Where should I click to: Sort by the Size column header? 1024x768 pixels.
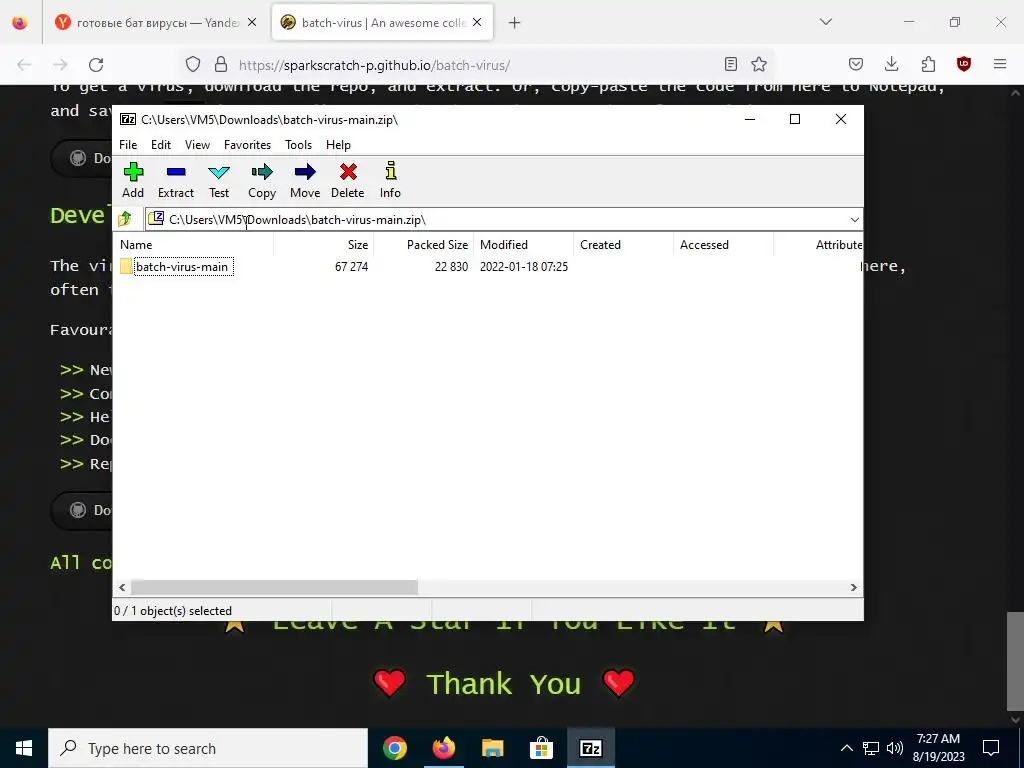323,245
